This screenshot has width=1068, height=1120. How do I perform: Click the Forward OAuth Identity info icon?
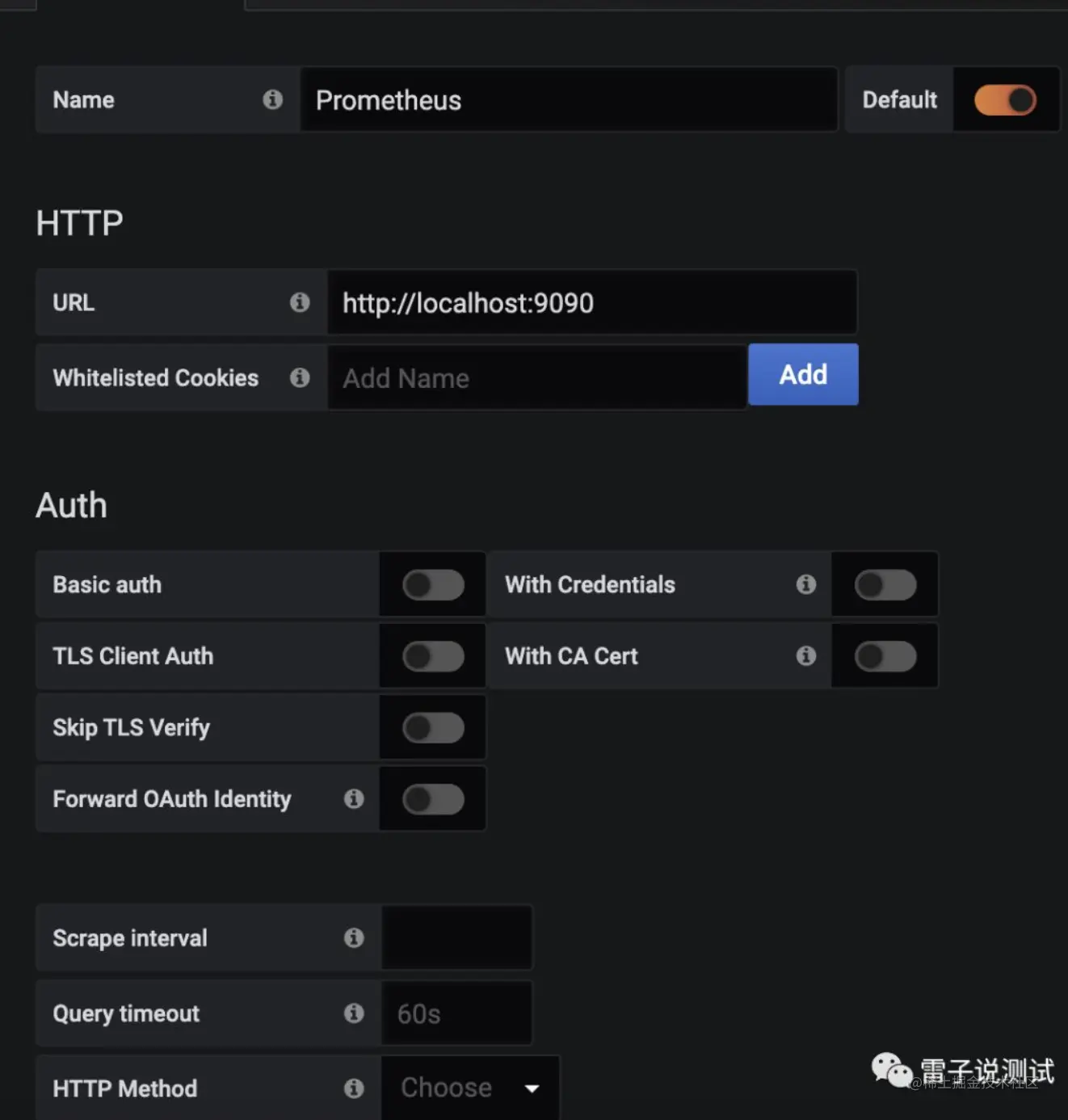tap(354, 798)
